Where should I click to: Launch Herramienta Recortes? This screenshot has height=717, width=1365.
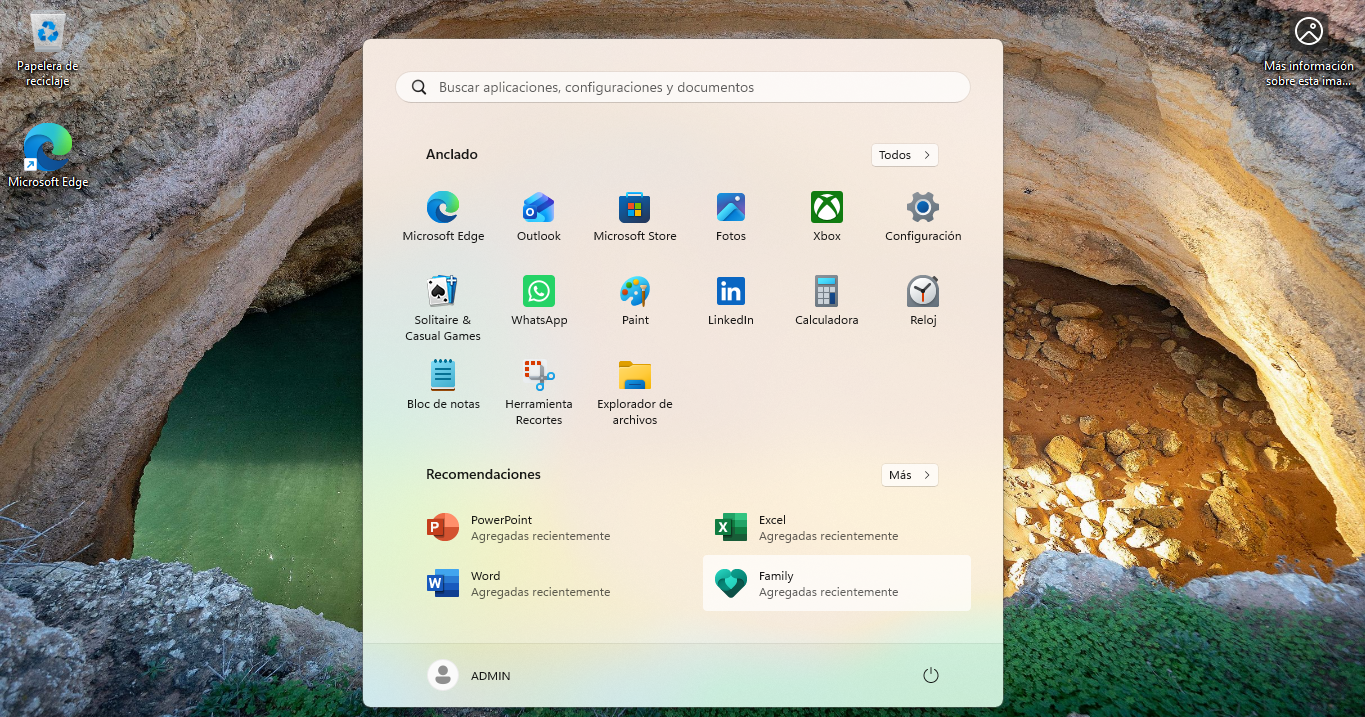click(x=539, y=392)
